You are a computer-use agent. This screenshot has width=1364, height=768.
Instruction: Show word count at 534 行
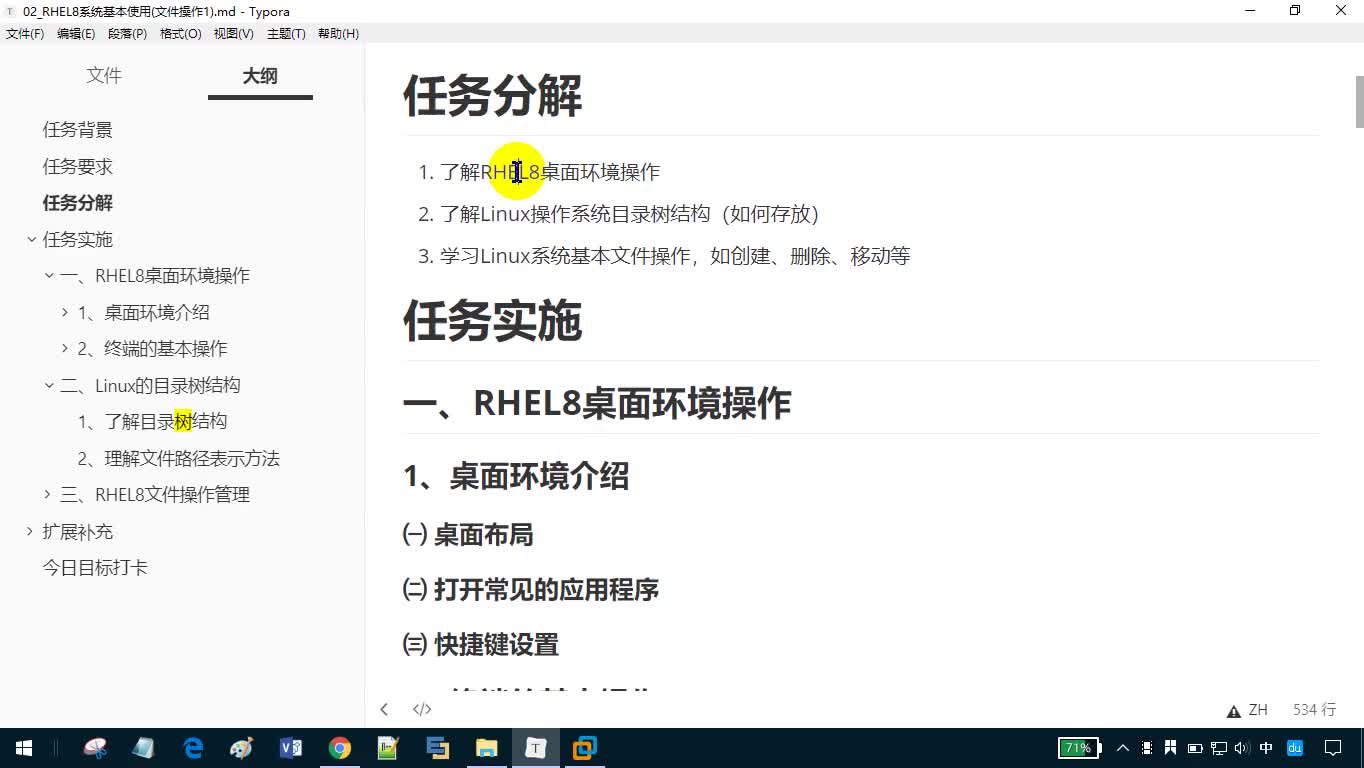coord(1314,709)
